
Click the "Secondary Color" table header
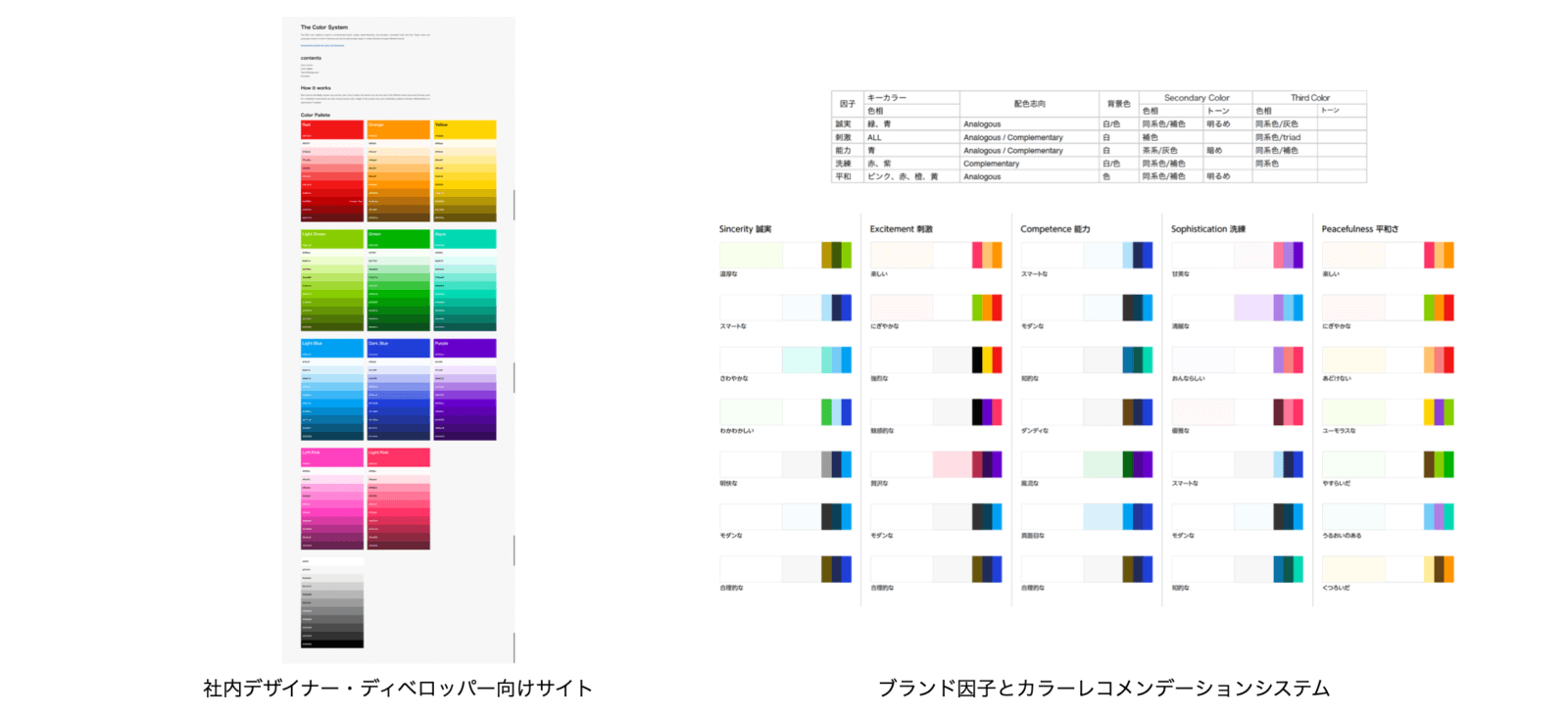tap(1196, 98)
